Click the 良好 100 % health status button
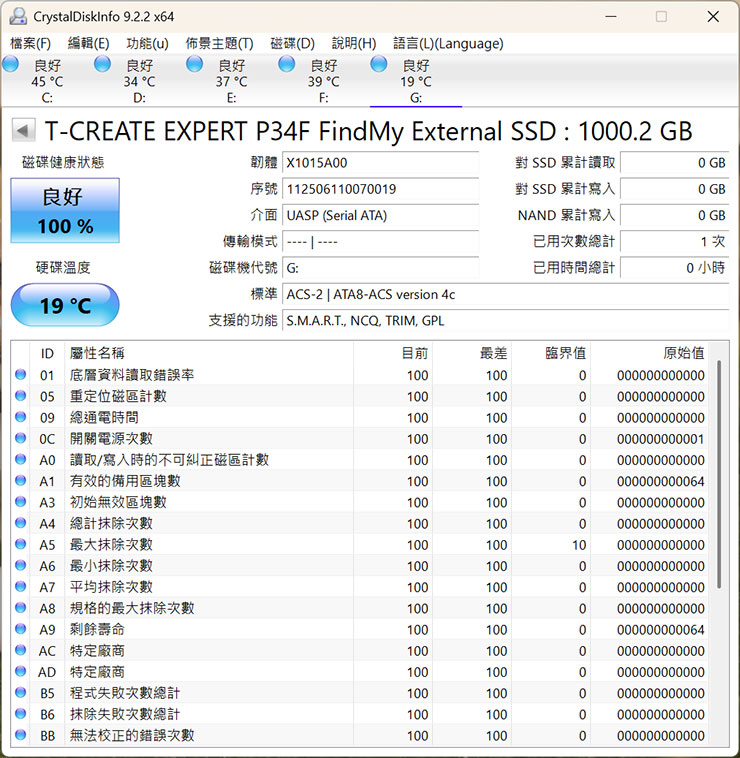The height and width of the screenshot is (758, 740). pyautogui.click(x=65, y=210)
